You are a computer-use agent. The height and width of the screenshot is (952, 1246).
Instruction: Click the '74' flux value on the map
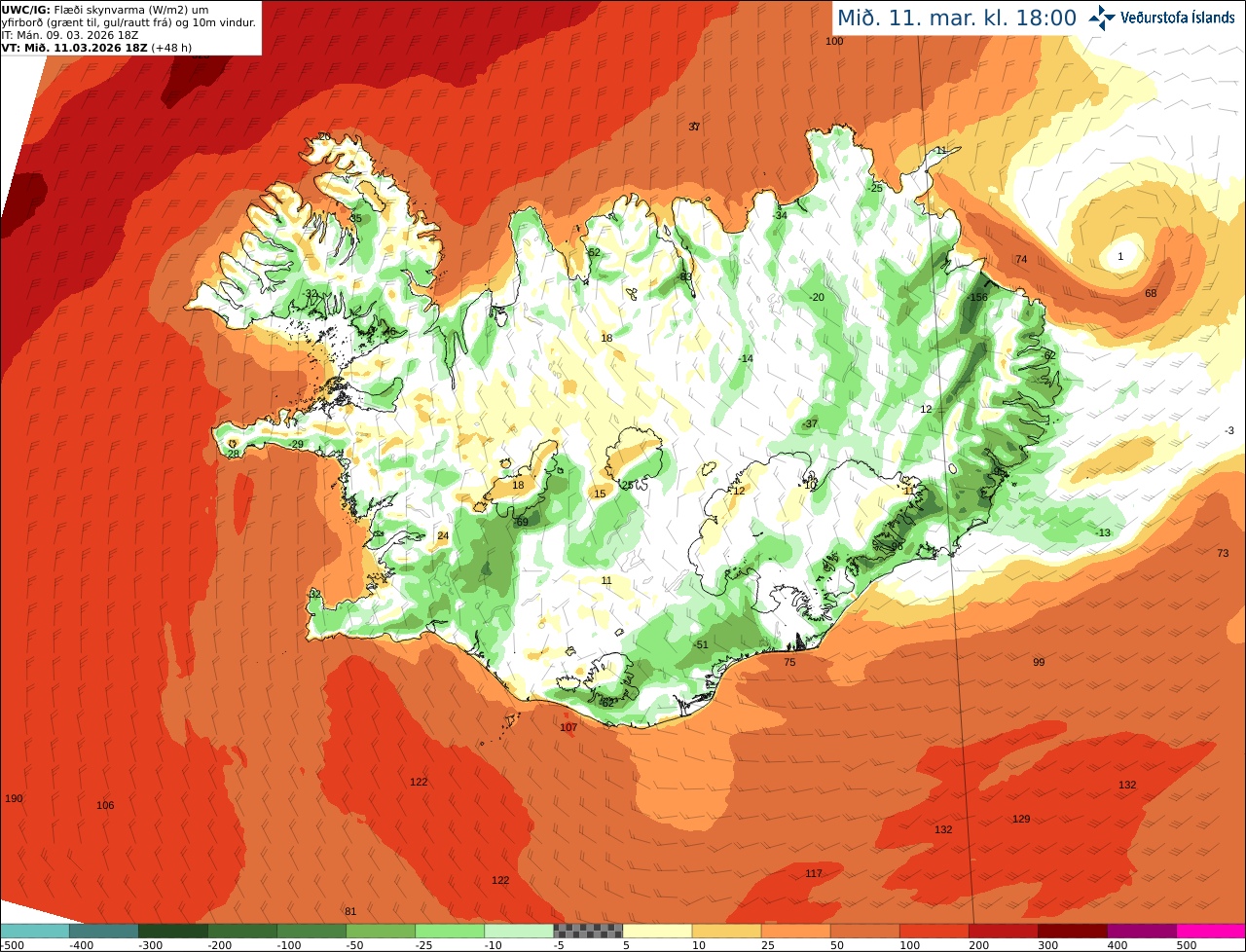tap(1021, 260)
